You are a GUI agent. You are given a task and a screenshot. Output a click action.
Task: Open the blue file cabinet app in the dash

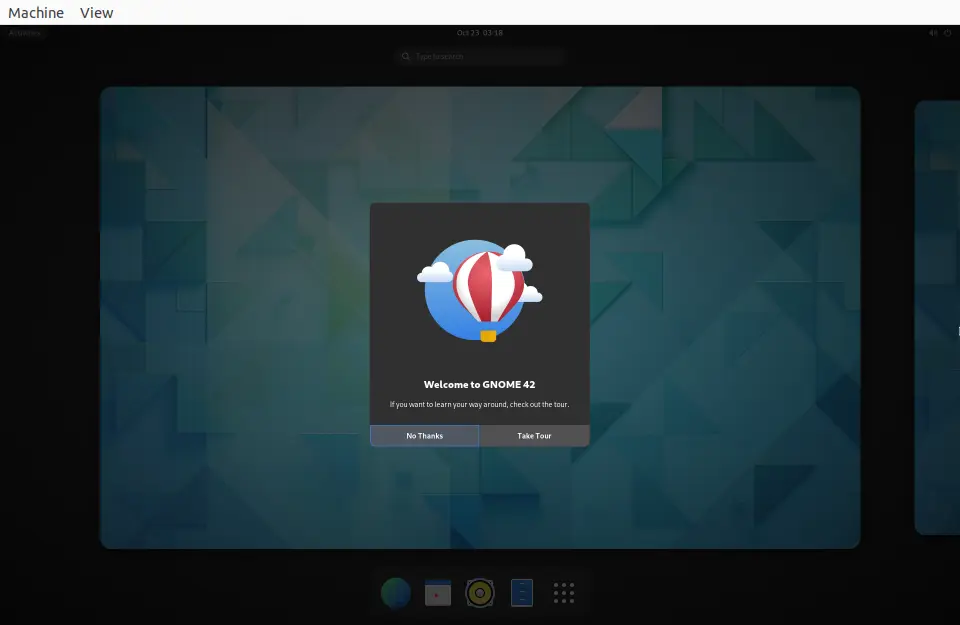tap(522, 593)
